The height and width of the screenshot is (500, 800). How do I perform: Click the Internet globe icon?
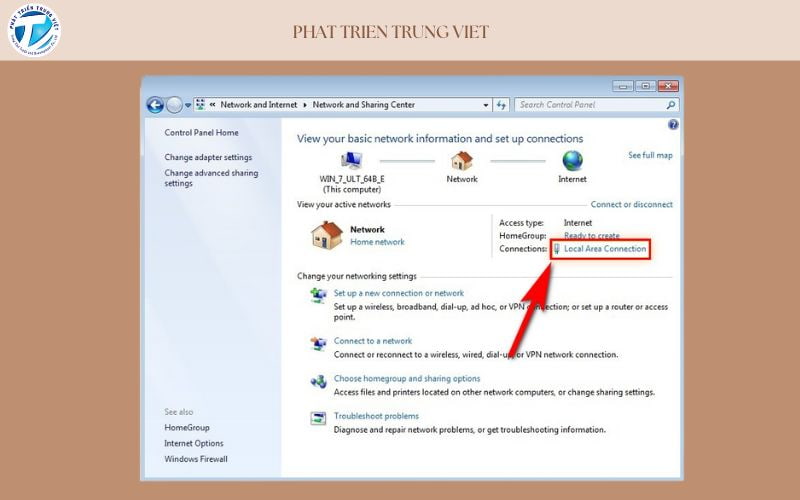[x=572, y=160]
